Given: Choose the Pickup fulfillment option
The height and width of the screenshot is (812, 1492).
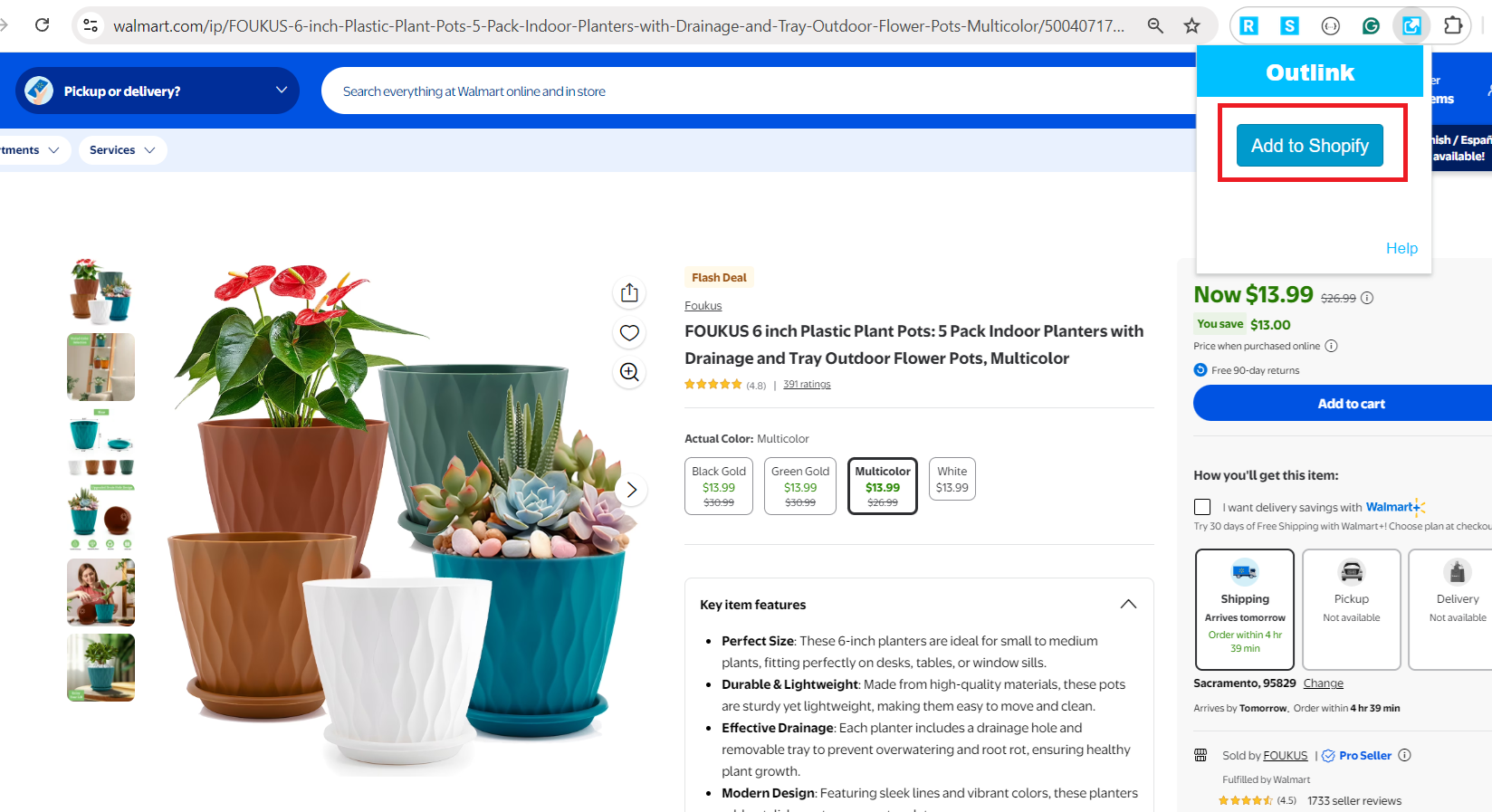Looking at the screenshot, I should click(1352, 609).
